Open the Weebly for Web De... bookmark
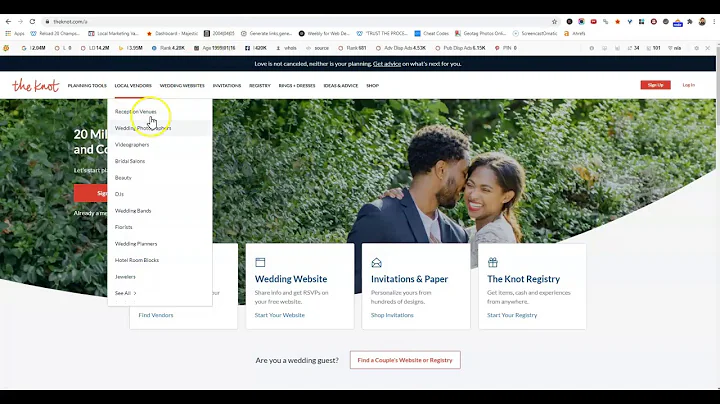Image resolution: width=720 pixels, height=404 pixels. coord(324,34)
